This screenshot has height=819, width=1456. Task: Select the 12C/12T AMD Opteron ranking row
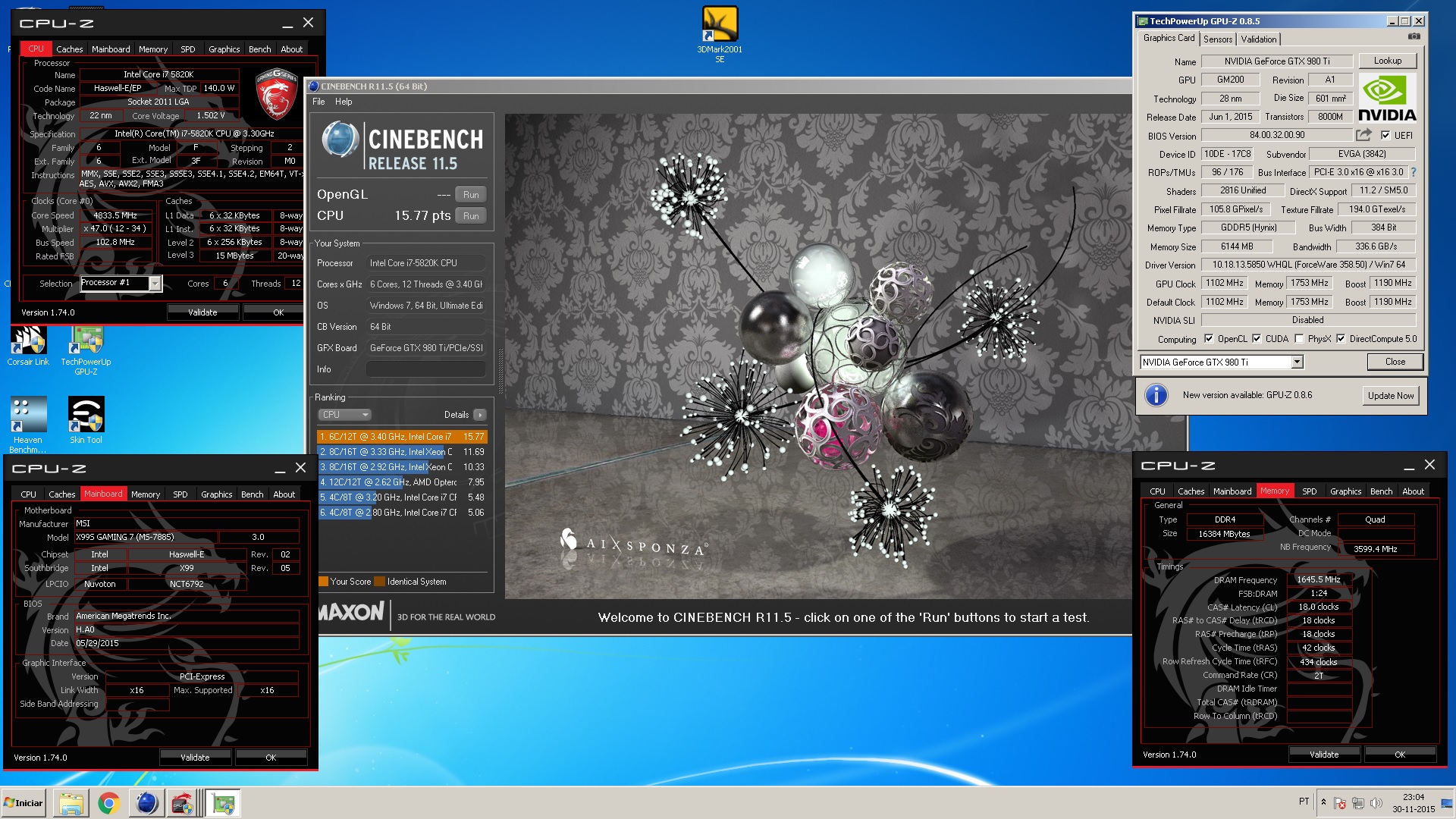402,482
